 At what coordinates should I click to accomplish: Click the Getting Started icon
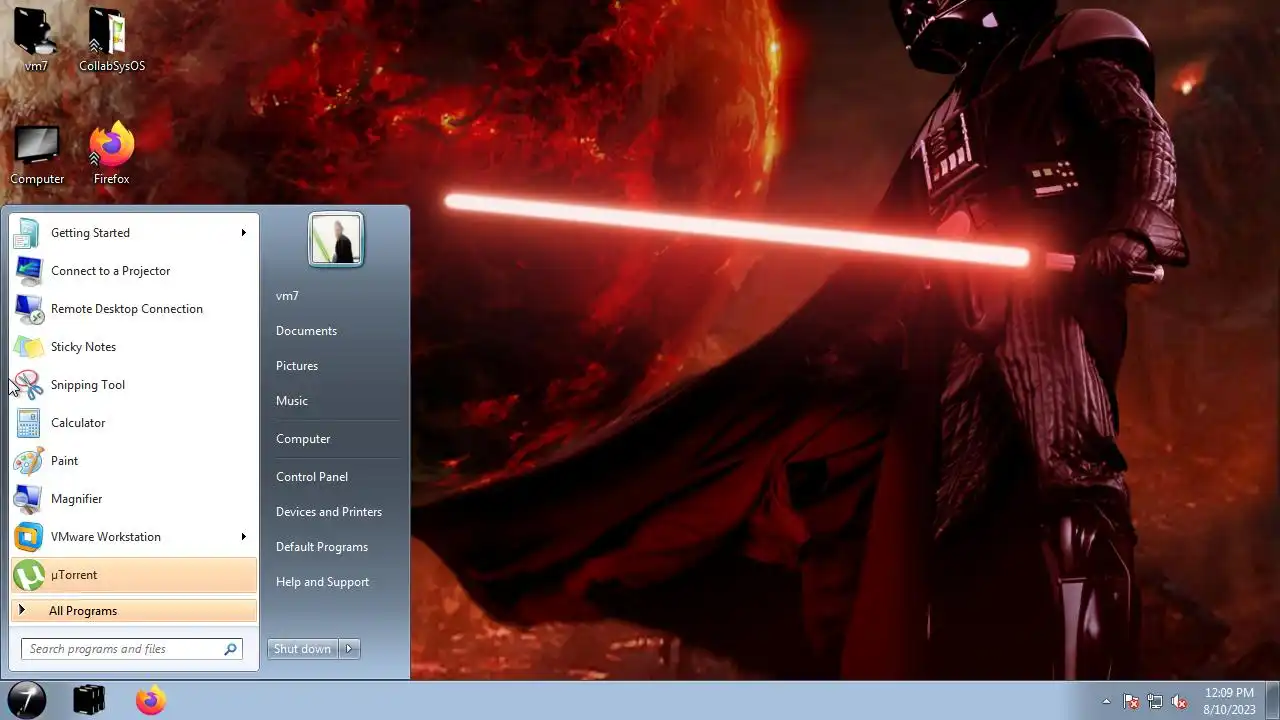point(28,233)
